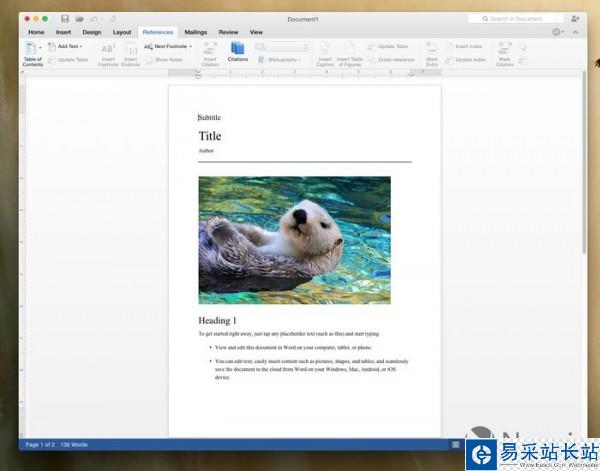
Task: Click the left indent marker on ruler
Action: coord(197,73)
